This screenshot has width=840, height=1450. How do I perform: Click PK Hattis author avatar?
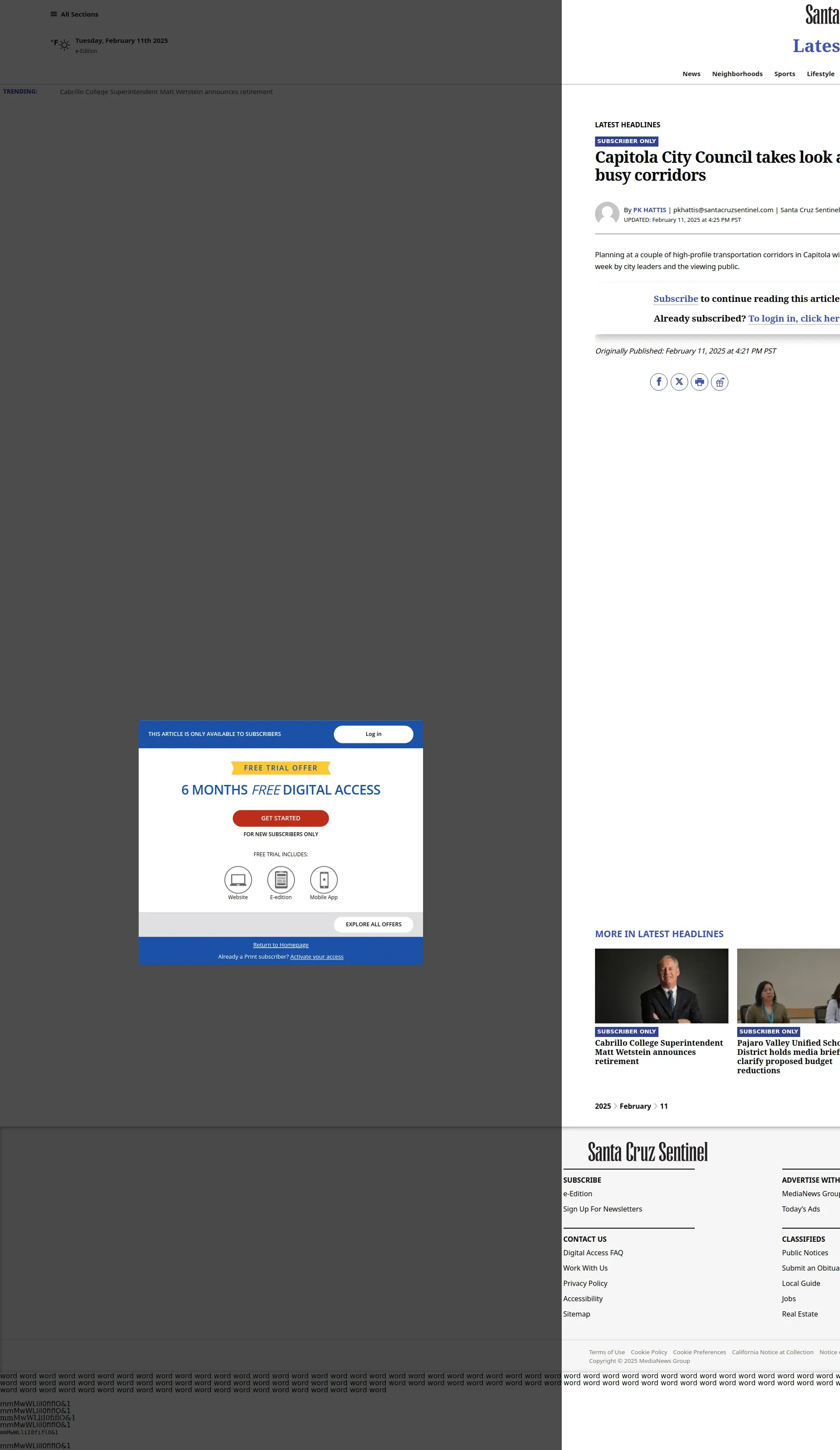607,214
